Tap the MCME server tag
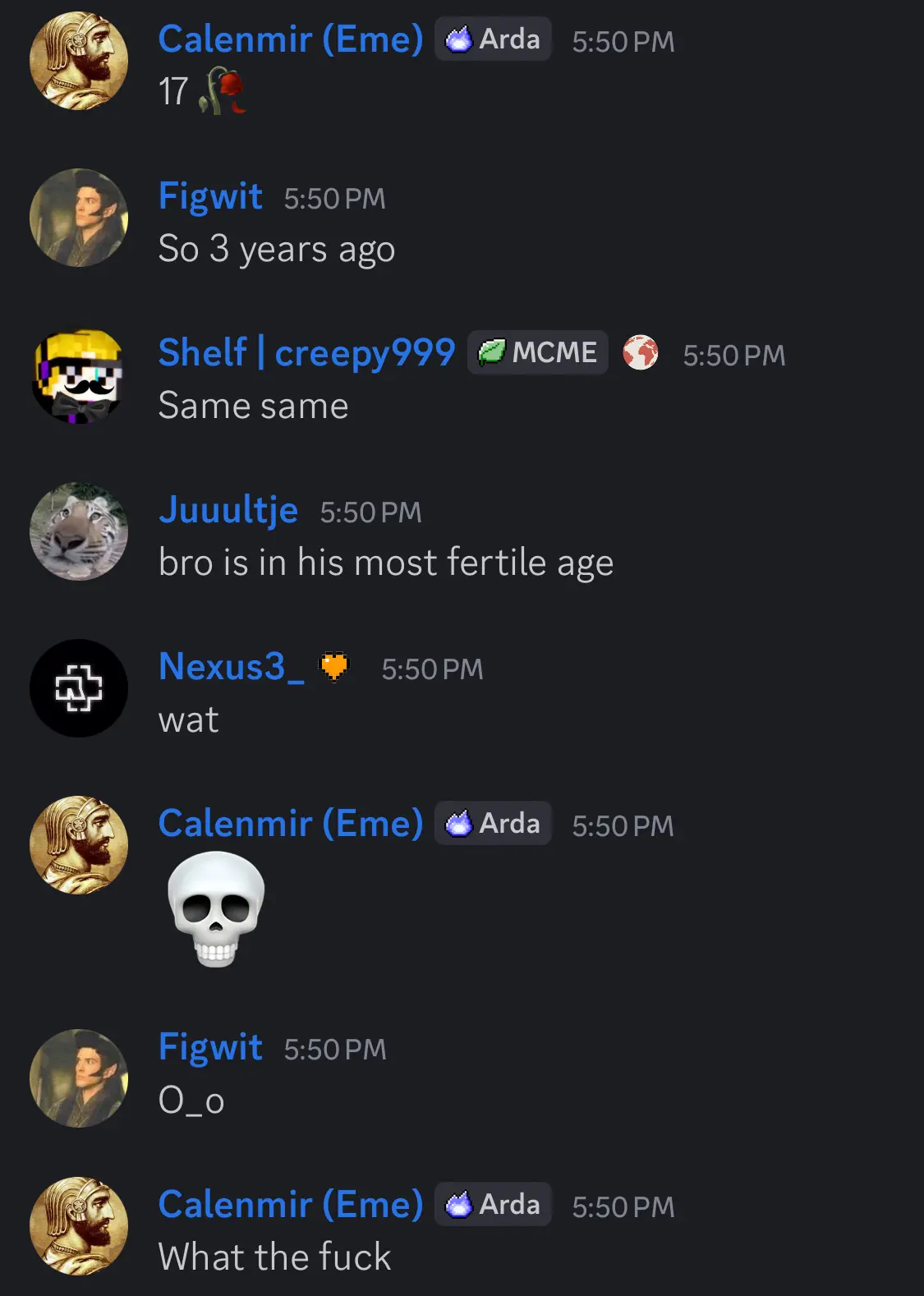The image size is (924, 1296). coord(538,352)
